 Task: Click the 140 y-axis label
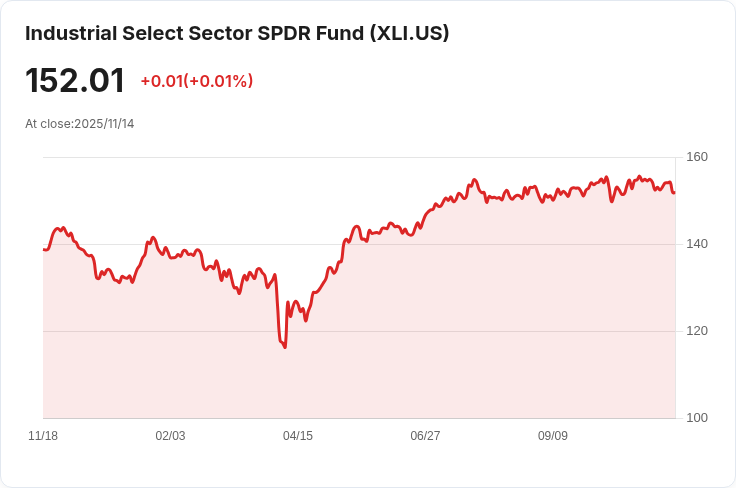click(697, 244)
